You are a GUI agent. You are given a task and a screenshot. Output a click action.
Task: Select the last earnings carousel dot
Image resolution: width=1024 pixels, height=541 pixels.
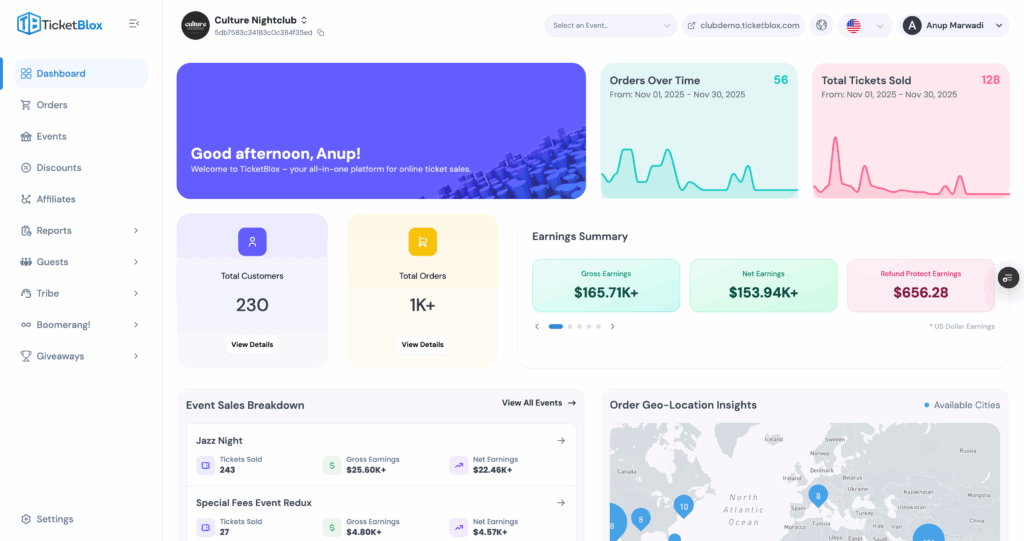(598, 326)
